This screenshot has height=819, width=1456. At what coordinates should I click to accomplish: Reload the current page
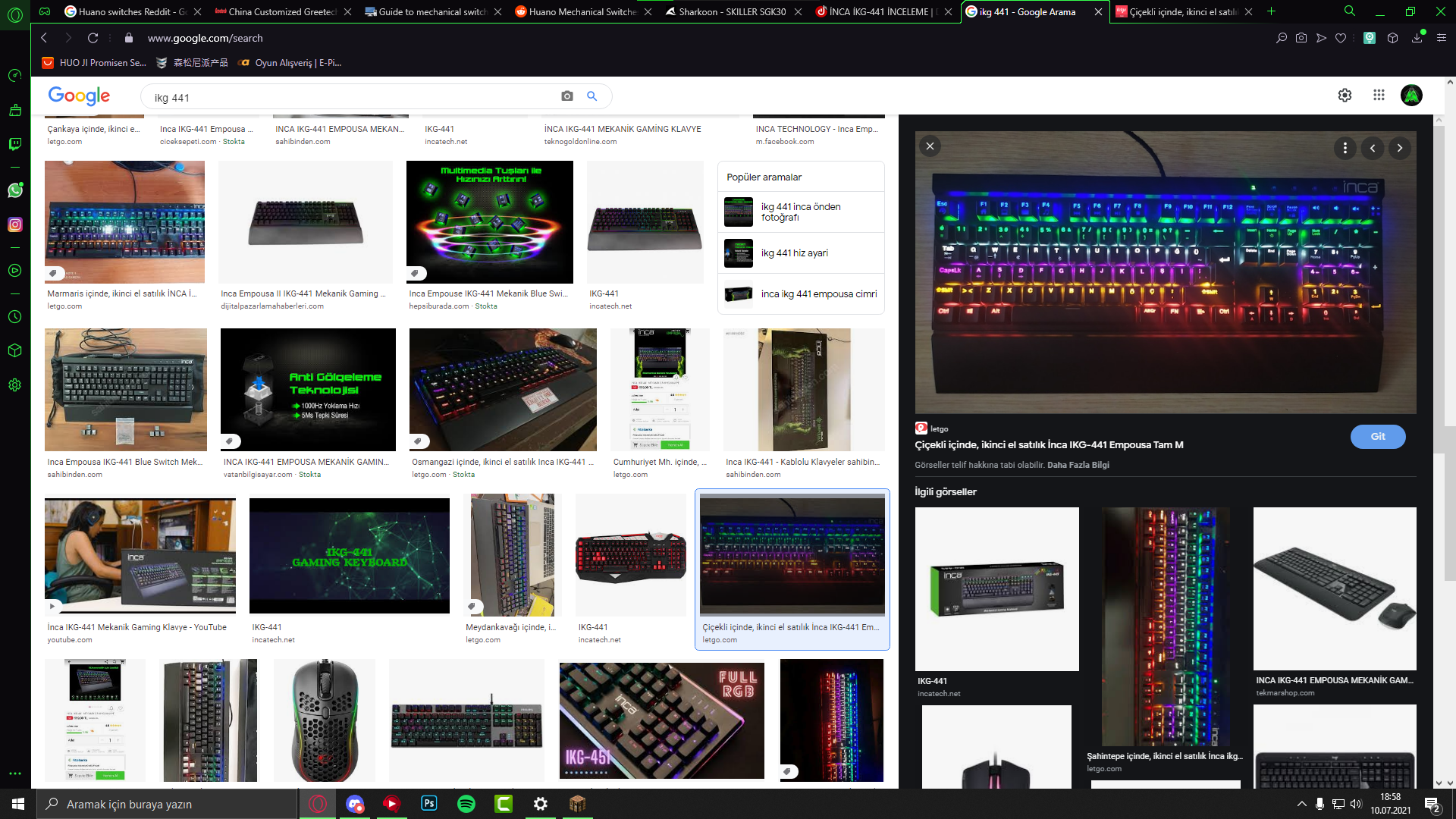click(x=93, y=38)
